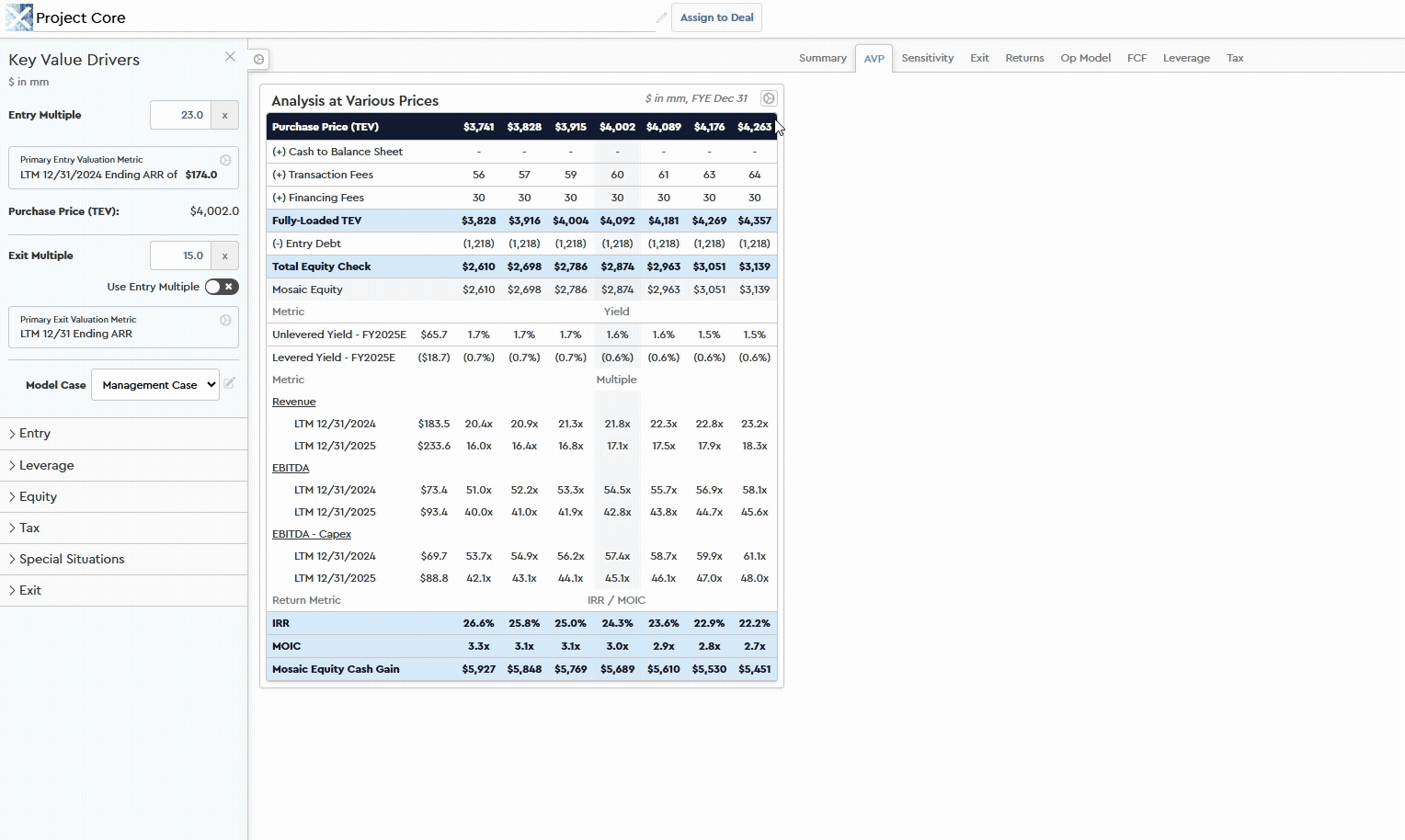Toggle the Use Entry Multiple switch
The height and width of the screenshot is (840, 1405).
point(222,287)
